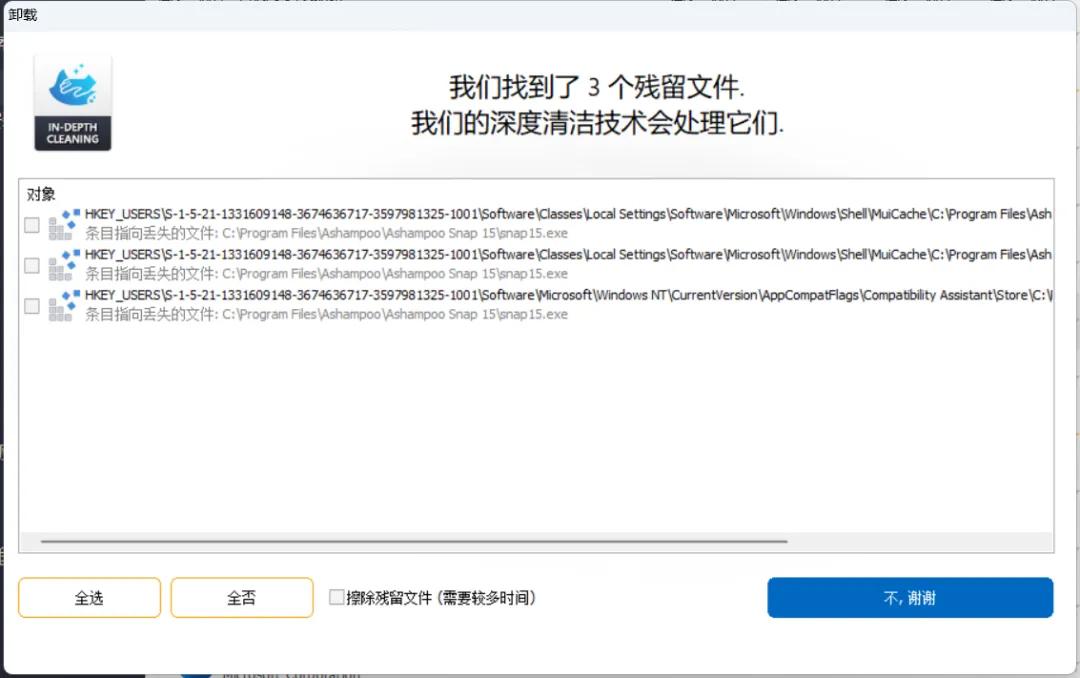The image size is (1080, 678).
Task: Click the IN-DEPTH CLEANING logo icon
Action: (x=71, y=100)
